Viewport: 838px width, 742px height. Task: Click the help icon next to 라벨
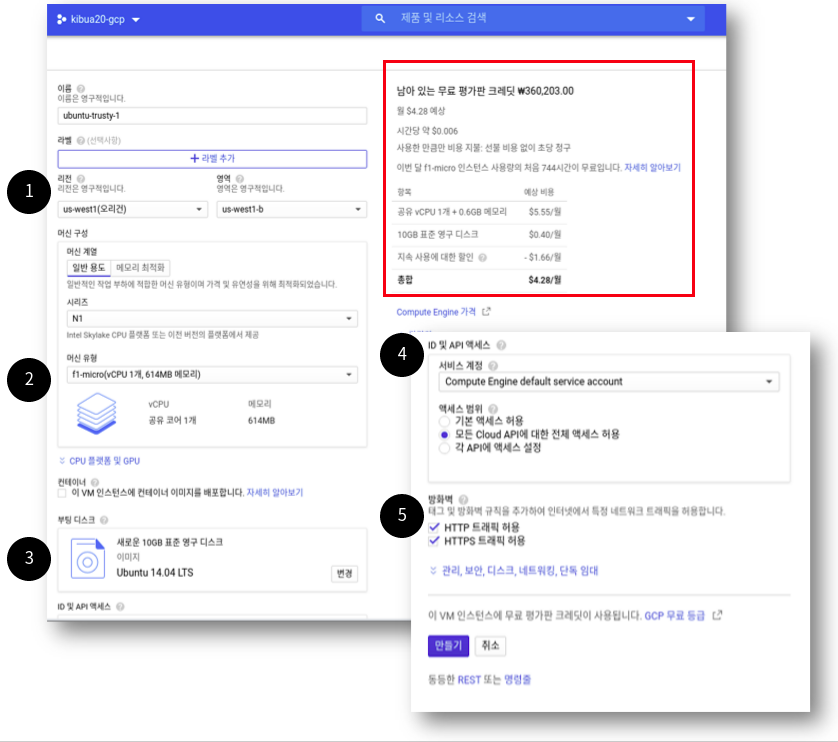pyautogui.click(x=81, y=141)
